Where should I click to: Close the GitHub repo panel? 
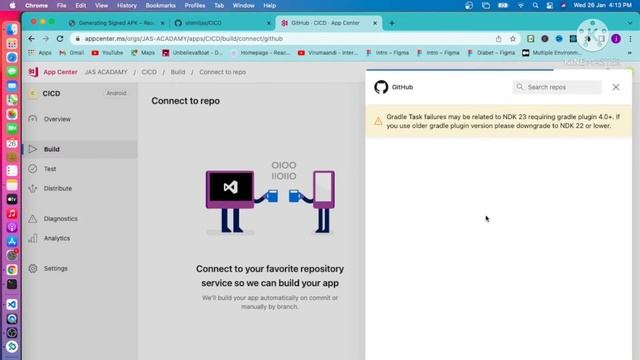616,87
